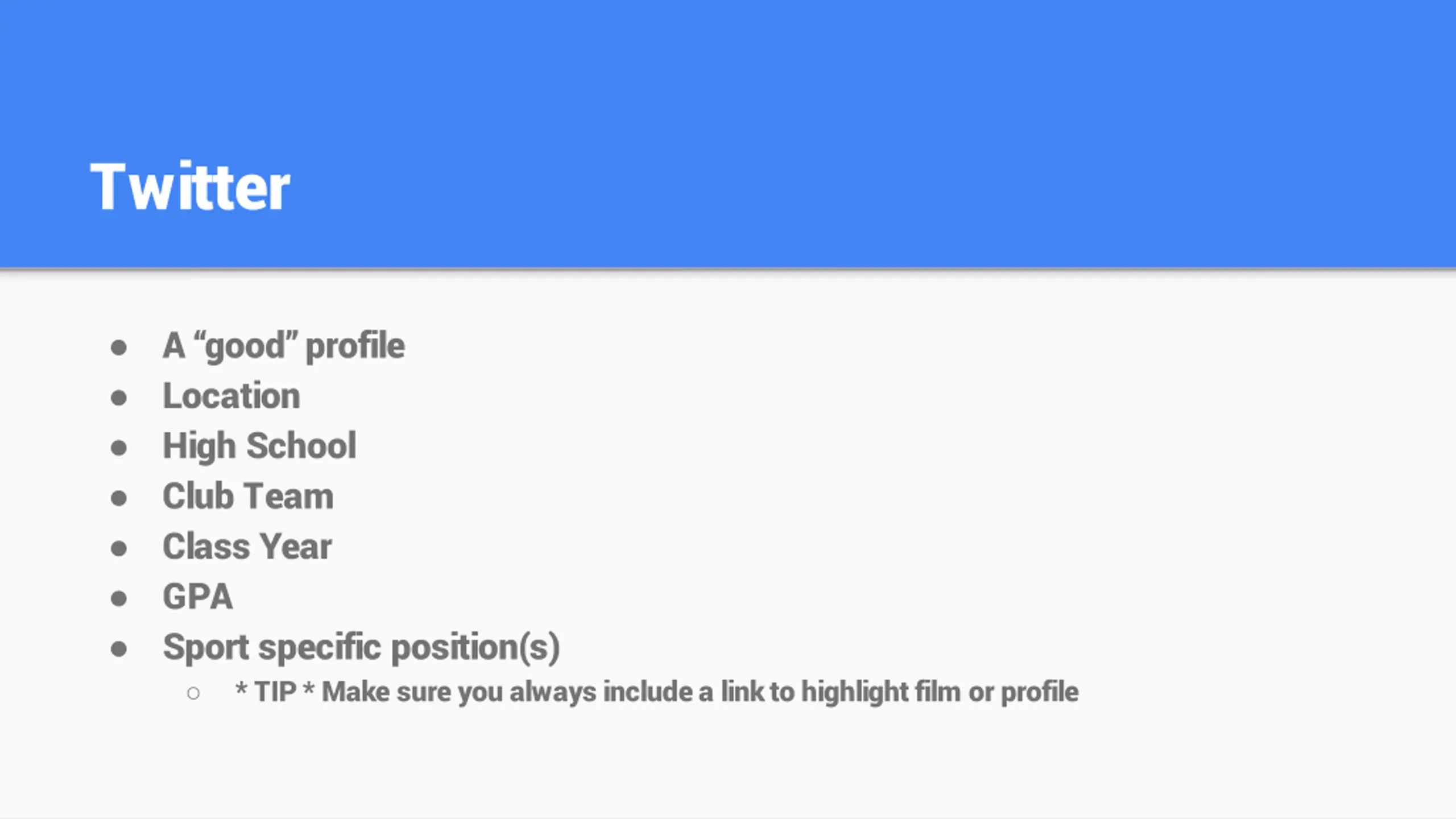Viewport: 1456px width, 819px height.
Task: Click the "Club Team" bullet text
Action: (248, 496)
